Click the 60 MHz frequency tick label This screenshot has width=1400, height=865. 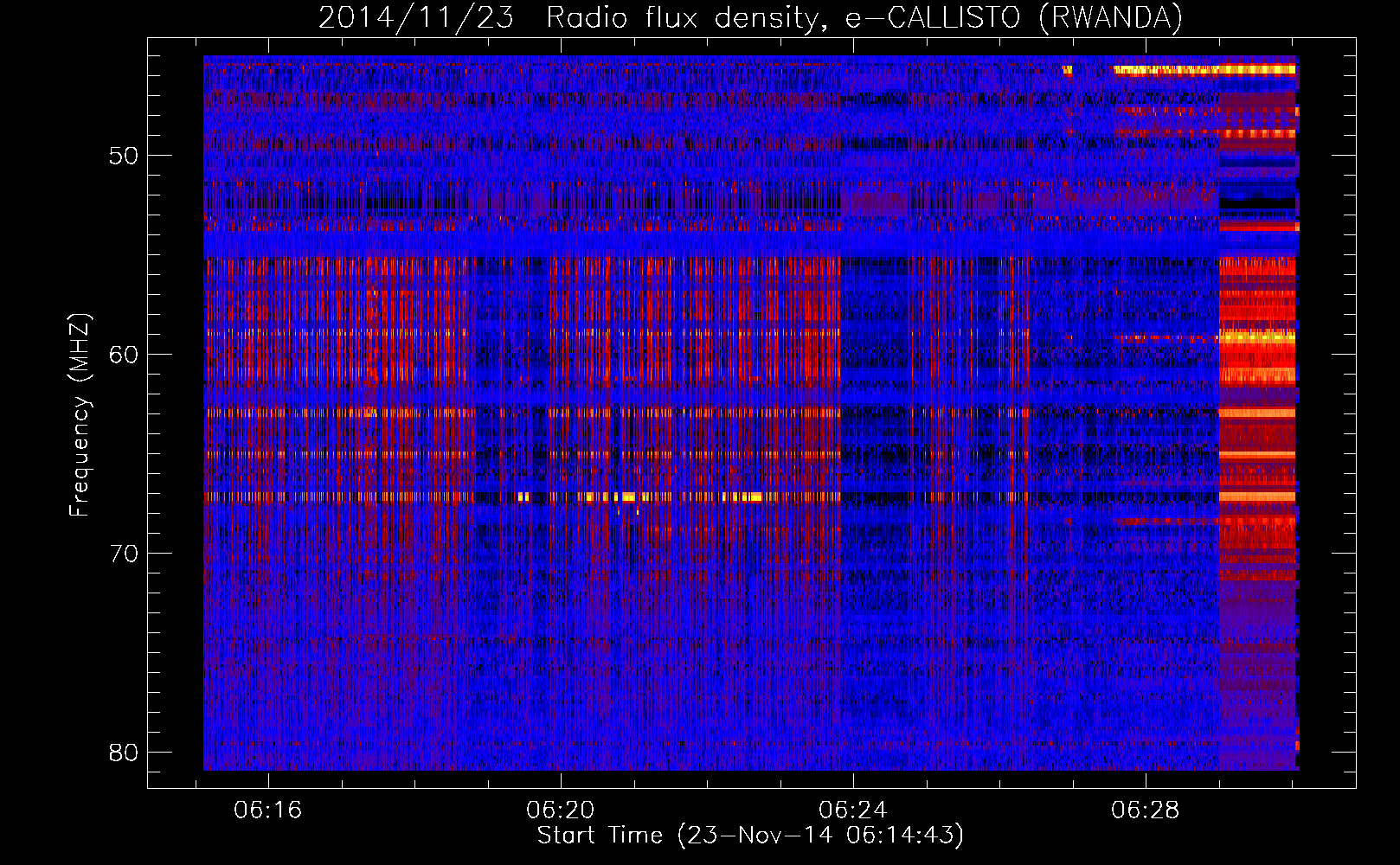pos(124,355)
